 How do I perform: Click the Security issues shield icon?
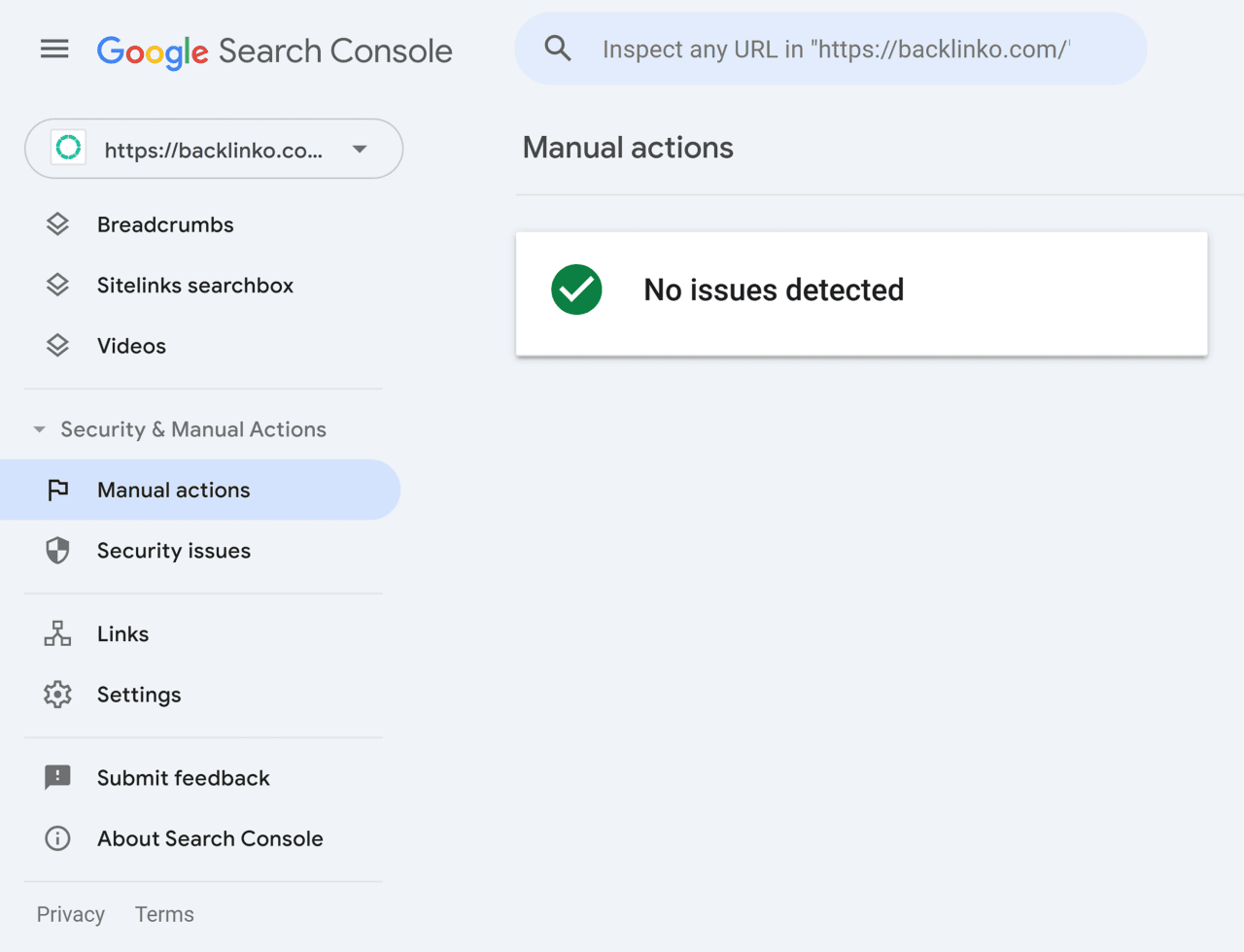click(56, 550)
